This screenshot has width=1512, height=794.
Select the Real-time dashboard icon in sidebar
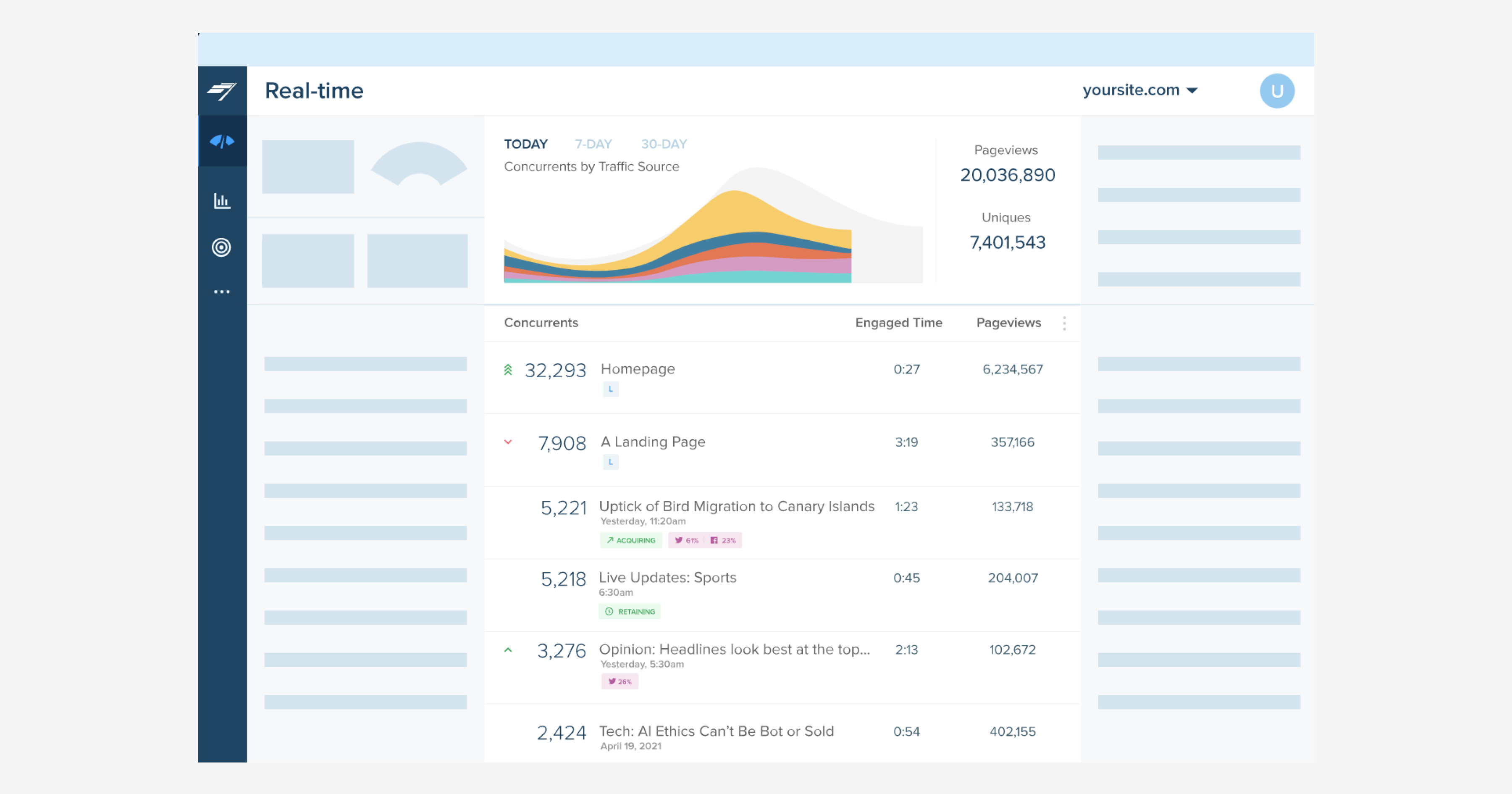pyautogui.click(x=222, y=140)
